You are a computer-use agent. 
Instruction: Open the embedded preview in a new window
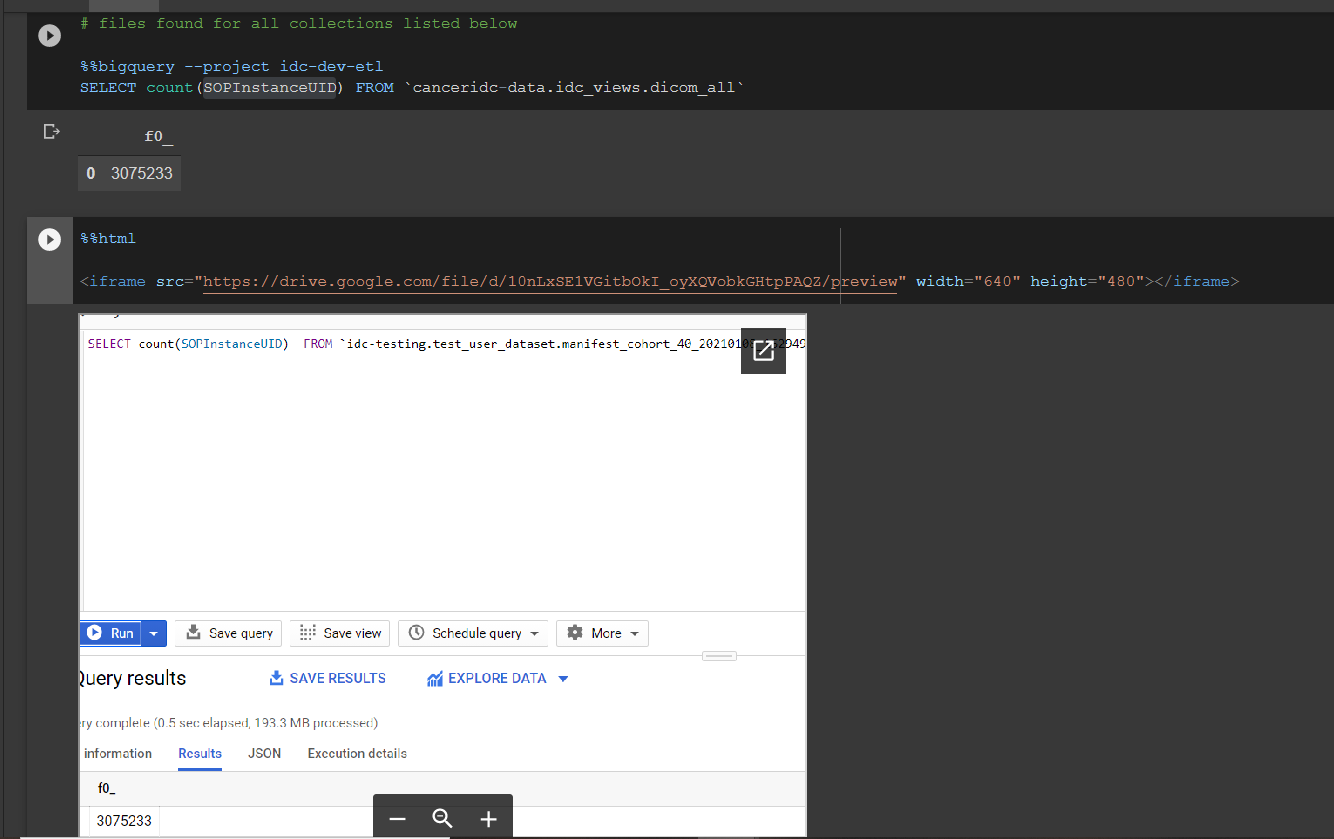[763, 351]
